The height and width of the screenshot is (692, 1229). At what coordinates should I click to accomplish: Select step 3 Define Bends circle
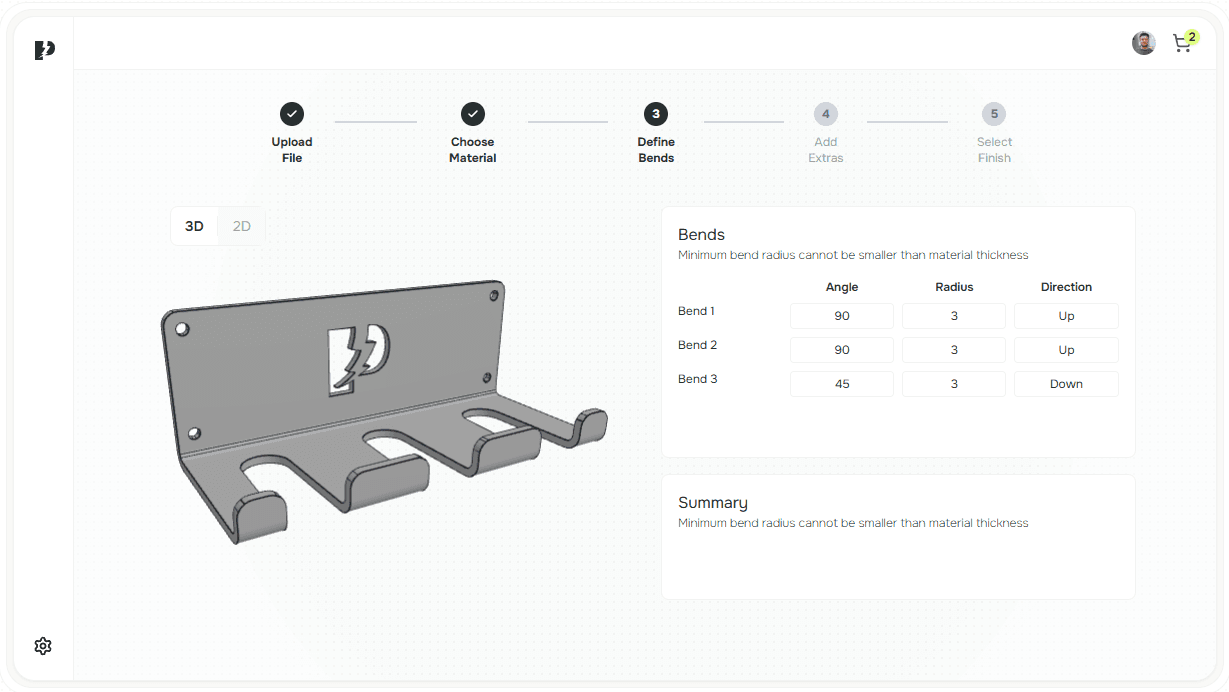coord(655,114)
